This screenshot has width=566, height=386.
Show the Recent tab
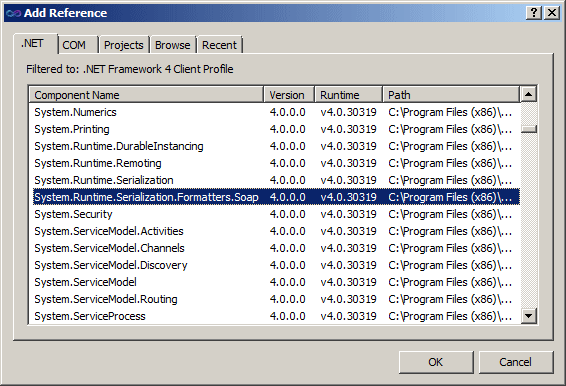coord(219,45)
